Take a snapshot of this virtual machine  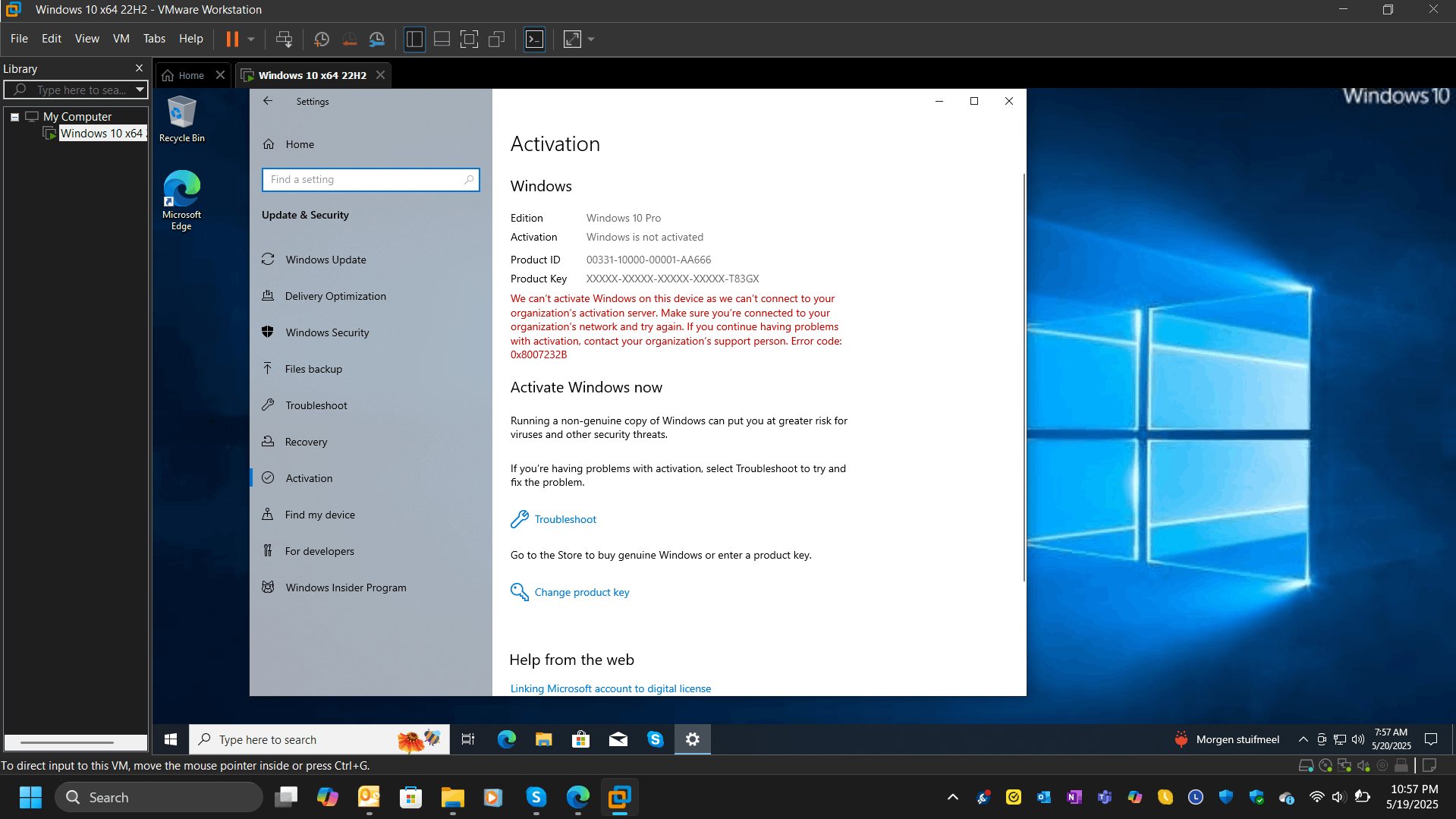pyautogui.click(x=322, y=39)
